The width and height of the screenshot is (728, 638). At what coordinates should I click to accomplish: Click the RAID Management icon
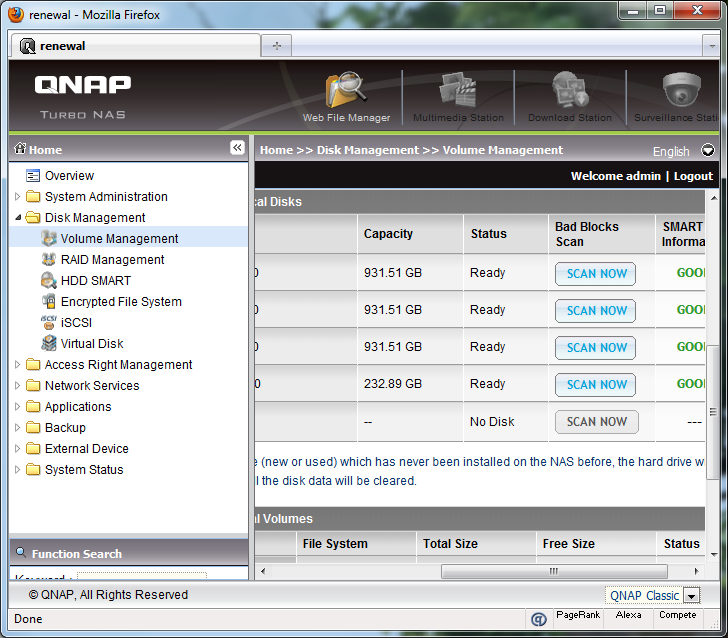tap(49, 260)
